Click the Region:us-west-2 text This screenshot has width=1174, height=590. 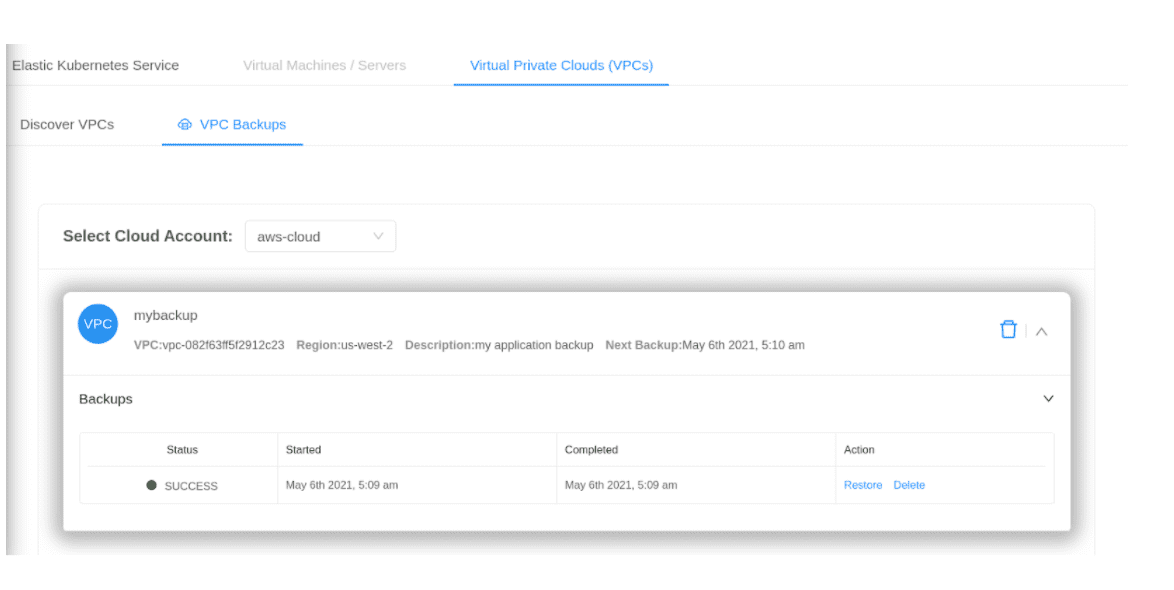click(x=344, y=345)
